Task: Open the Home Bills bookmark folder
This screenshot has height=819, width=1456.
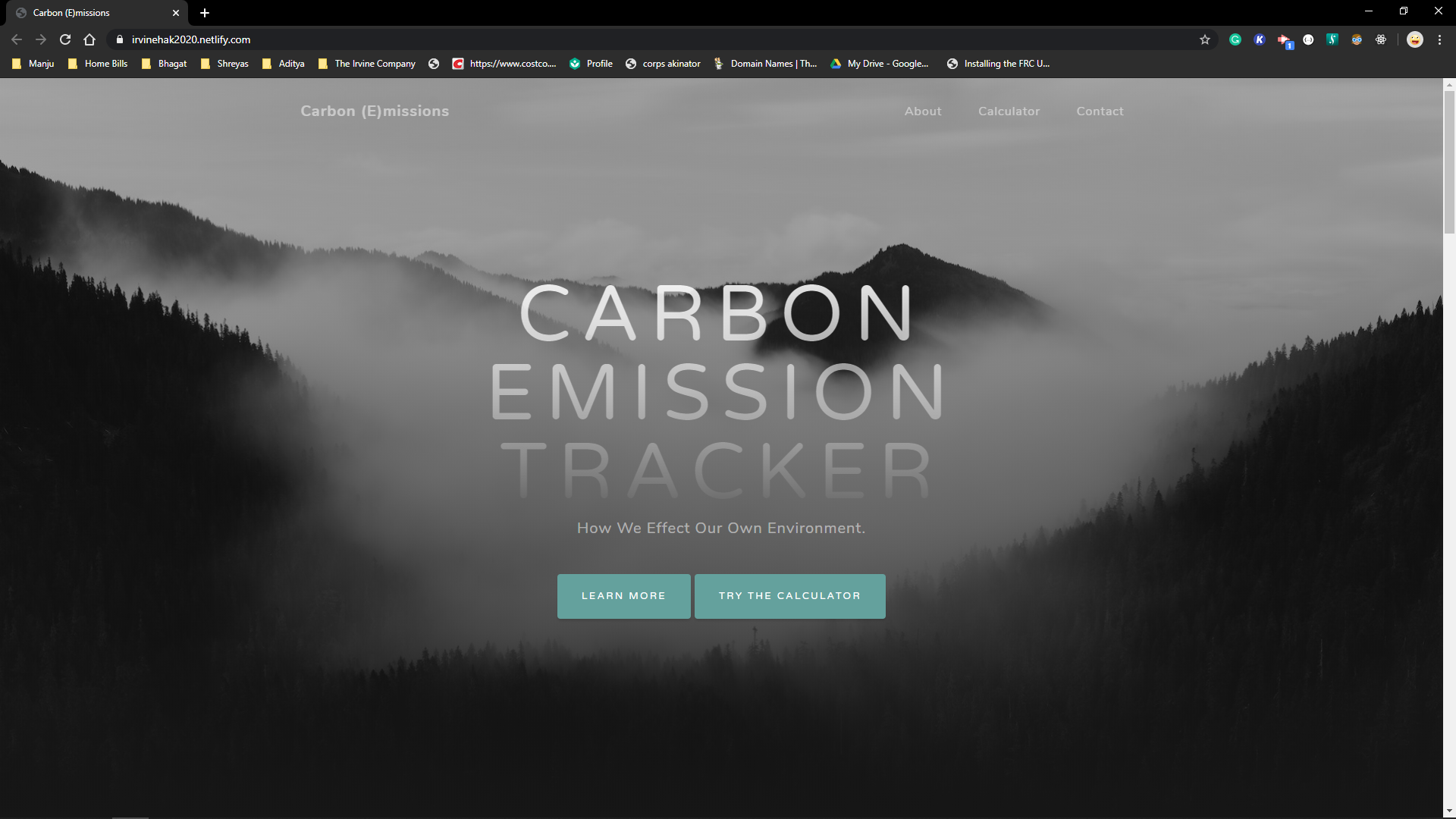Action: tap(98, 64)
